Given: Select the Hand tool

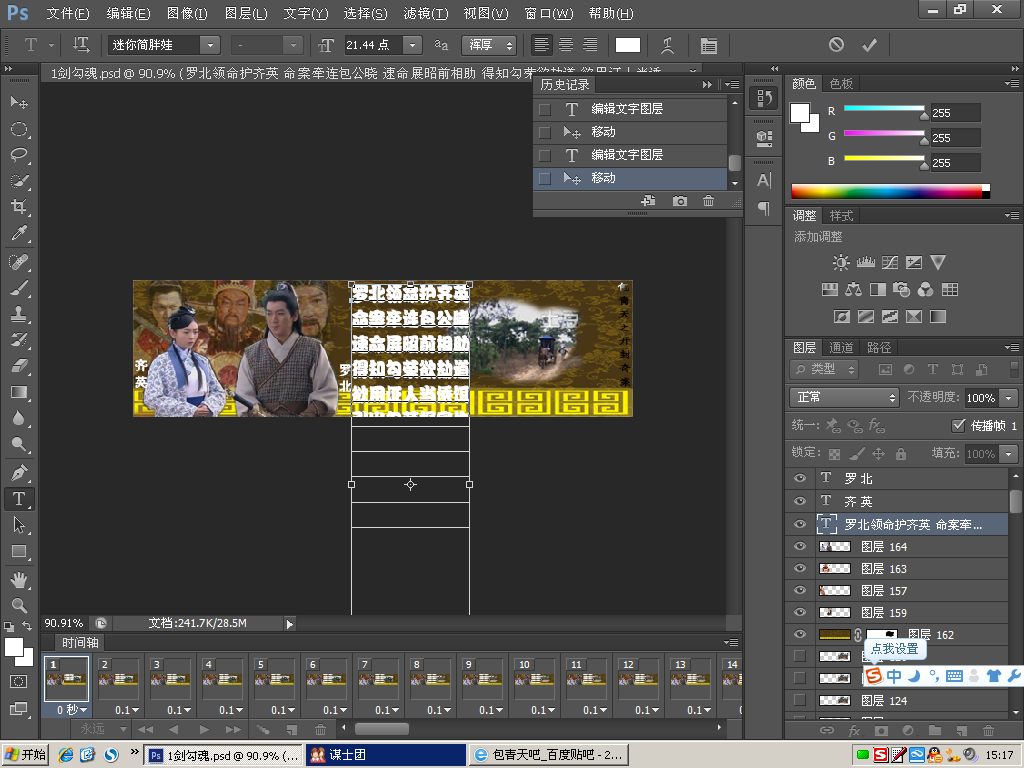Looking at the screenshot, I should pyautogui.click(x=18, y=579).
